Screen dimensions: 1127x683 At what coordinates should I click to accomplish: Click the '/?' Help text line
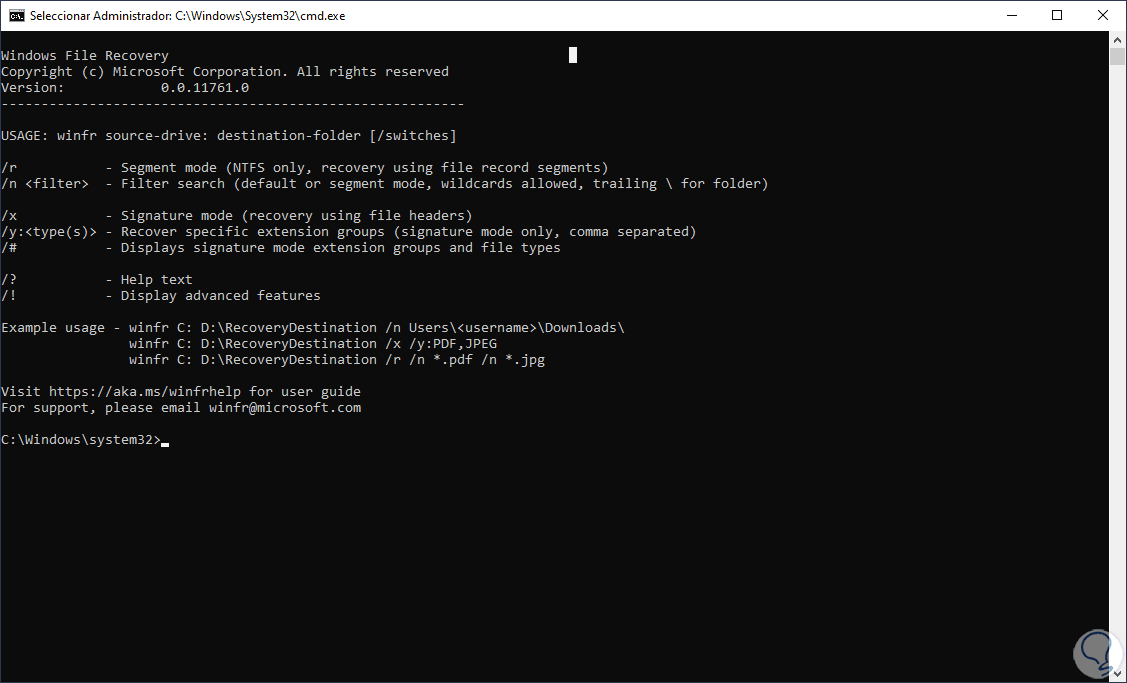coord(97,279)
